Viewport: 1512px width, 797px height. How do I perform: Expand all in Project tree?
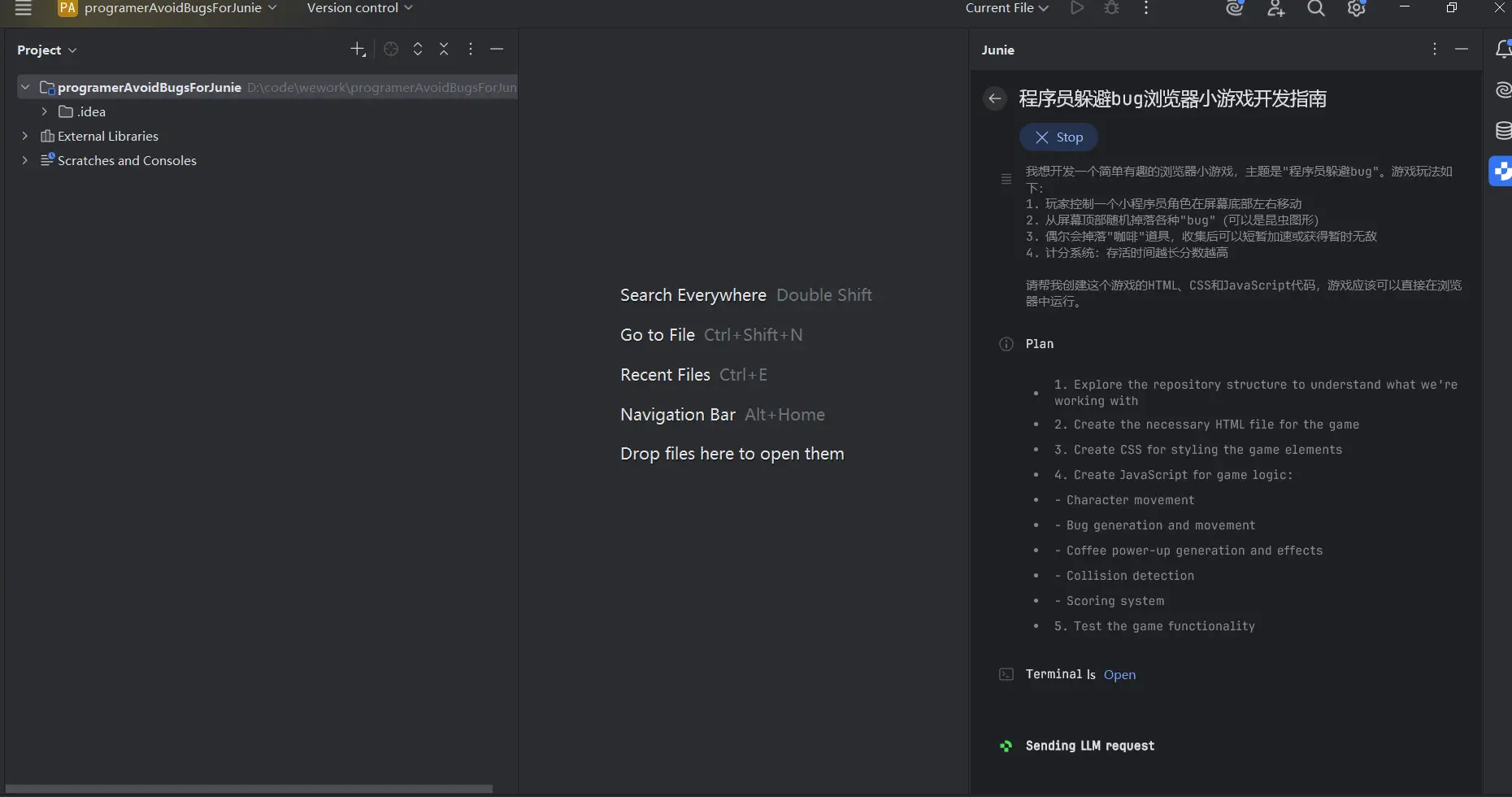418,50
